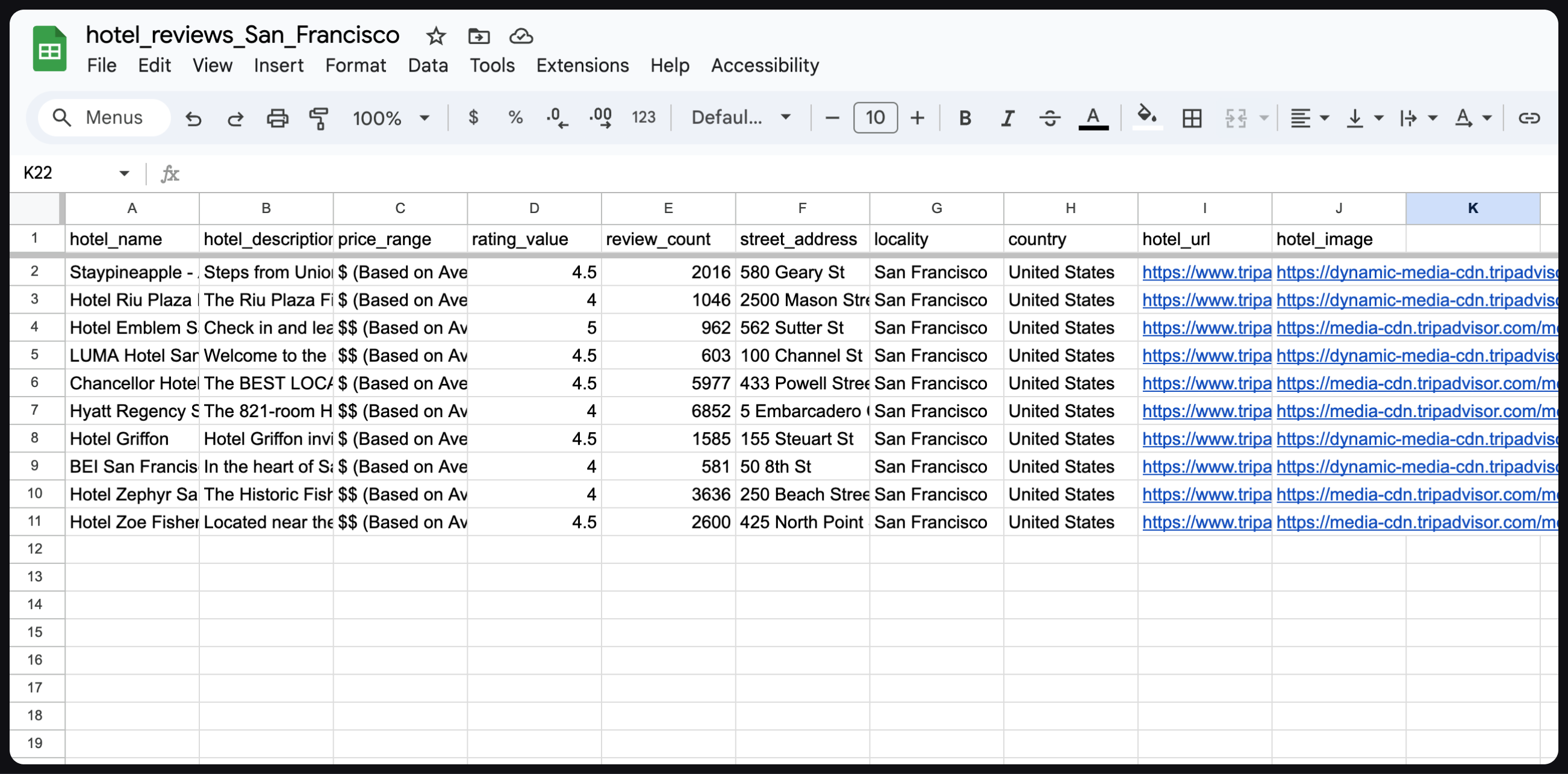Expand the K22 name box dropdown

point(124,173)
